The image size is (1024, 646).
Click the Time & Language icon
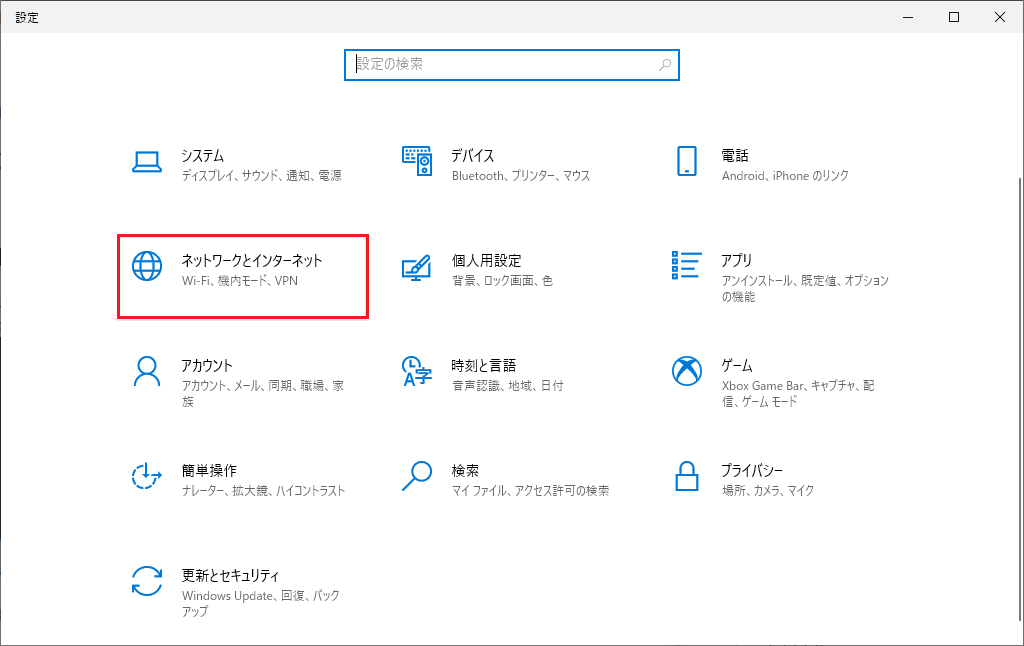(417, 371)
